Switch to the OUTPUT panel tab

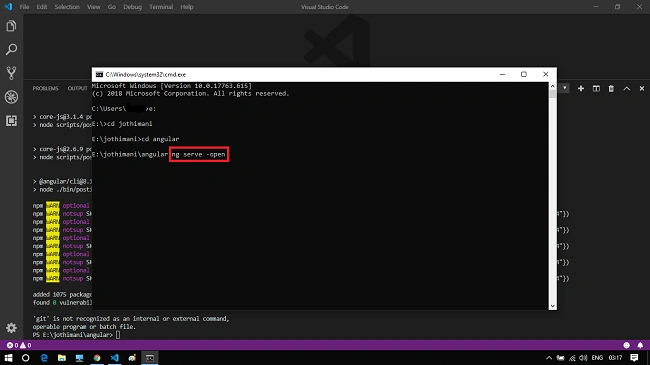click(78, 88)
